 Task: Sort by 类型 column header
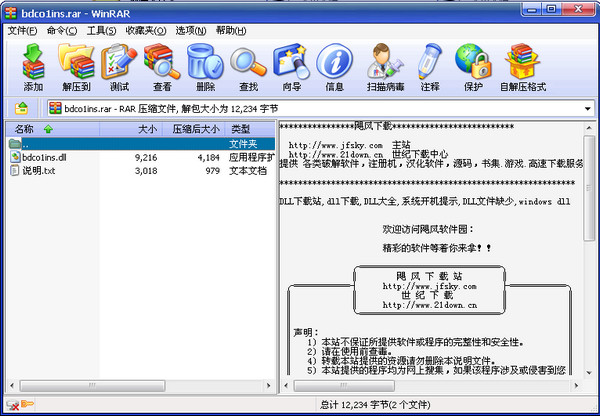pyautogui.click(x=250, y=129)
